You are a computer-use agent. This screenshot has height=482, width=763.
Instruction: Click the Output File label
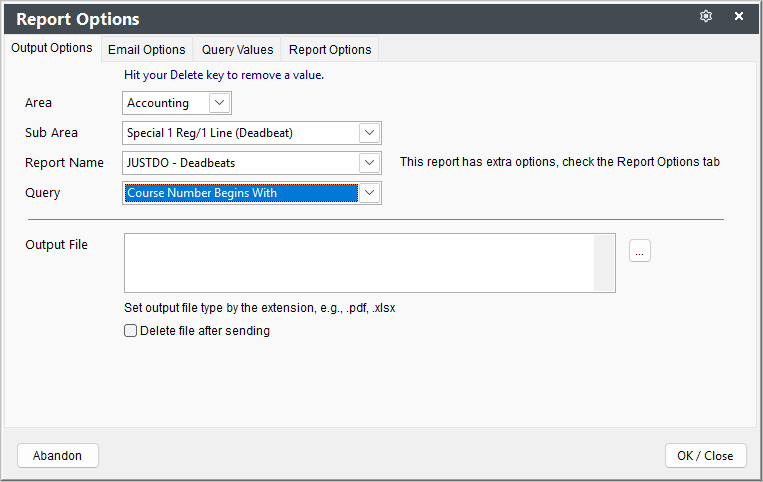pyautogui.click(x=56, y=245)
